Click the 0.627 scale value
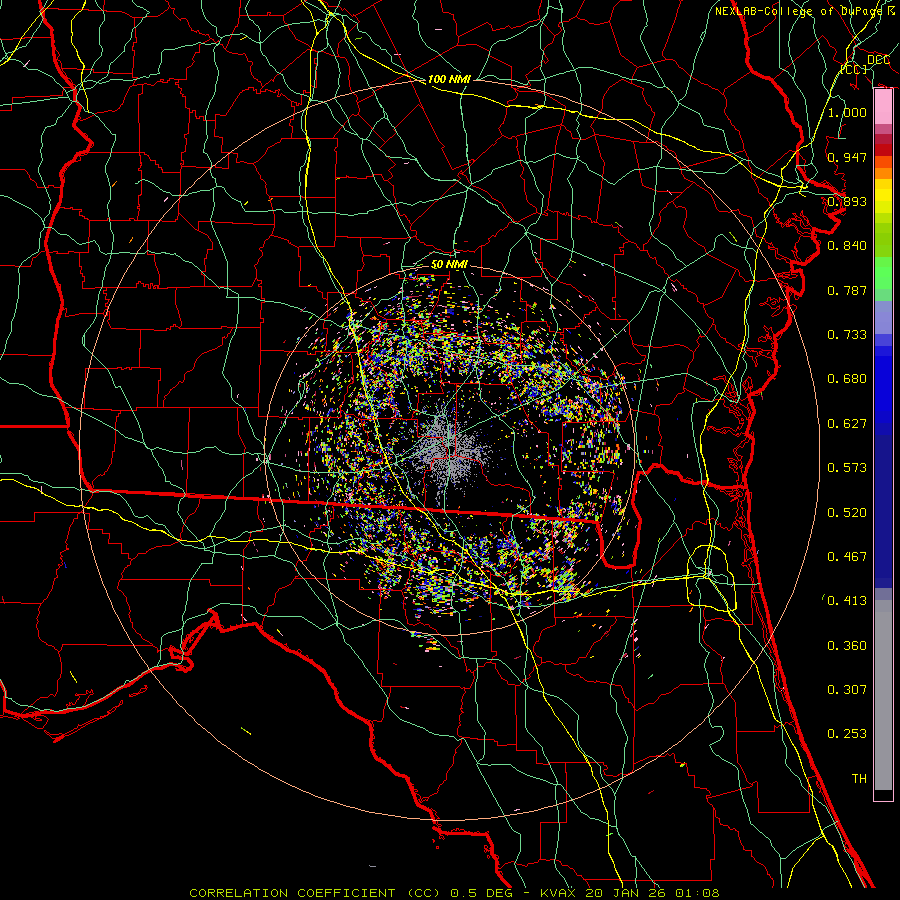This screenshot has width=900, height=900. coord(847,424)
